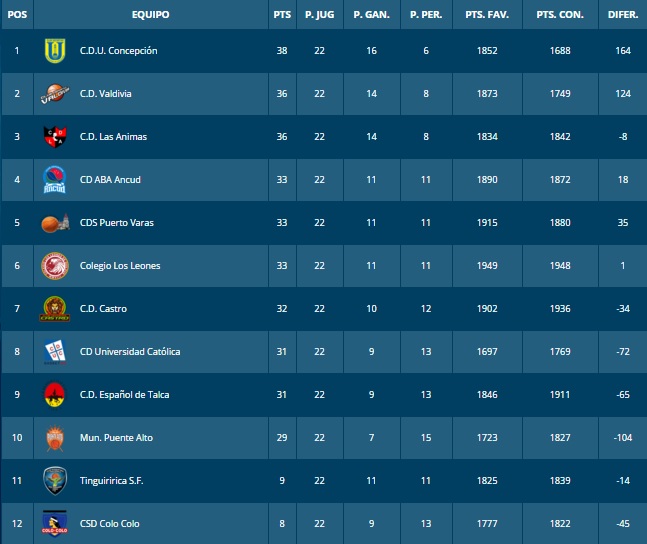Click the Mun. Puente Alto logo
Screen dimensions: 647x544
pyautogui.click(x=54, y=438)
